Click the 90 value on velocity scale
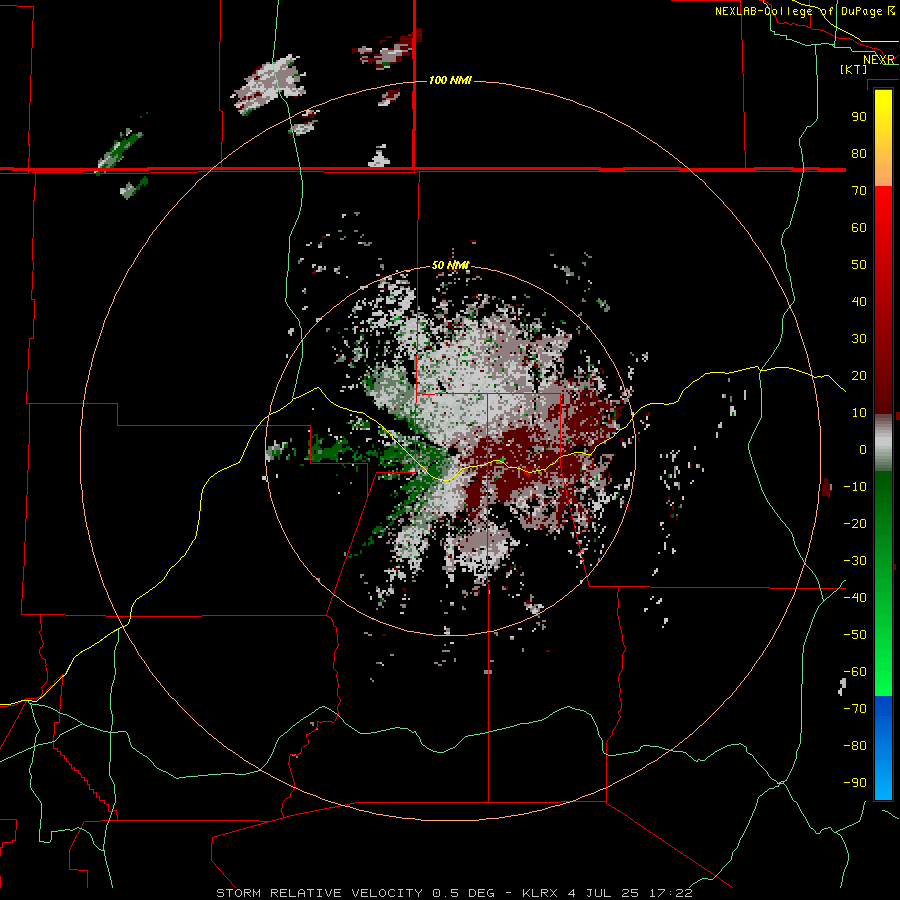Viewport: 900px width, 900px height. coord(859,117)
